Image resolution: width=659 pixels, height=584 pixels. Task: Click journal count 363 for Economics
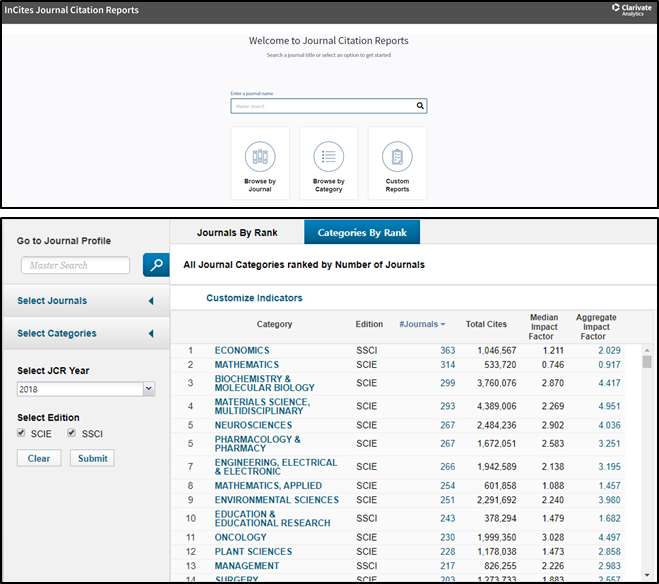coord(448,350)
